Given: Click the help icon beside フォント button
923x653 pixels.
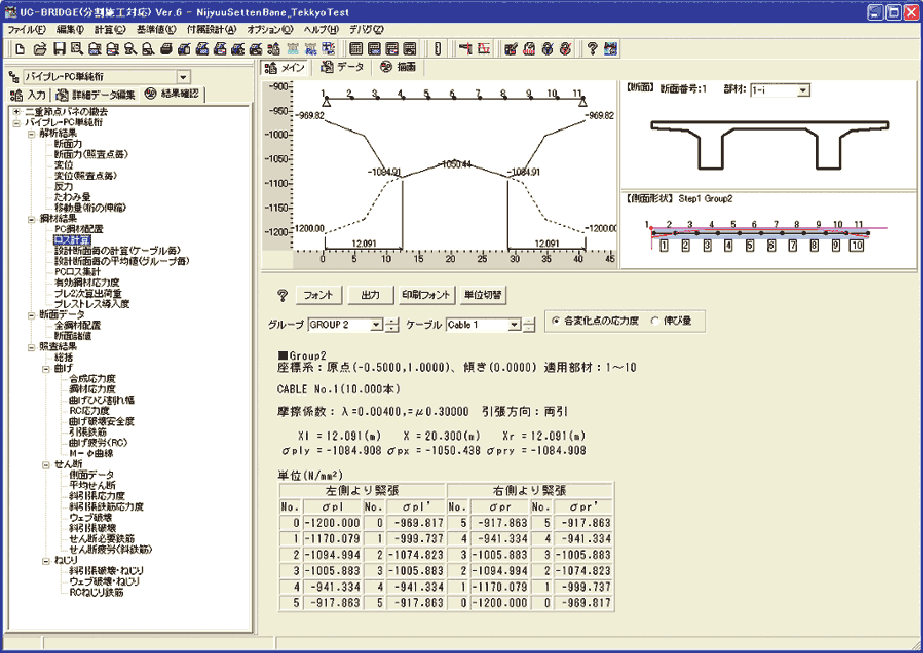Looking at the screenshot, I should point(283,296).
